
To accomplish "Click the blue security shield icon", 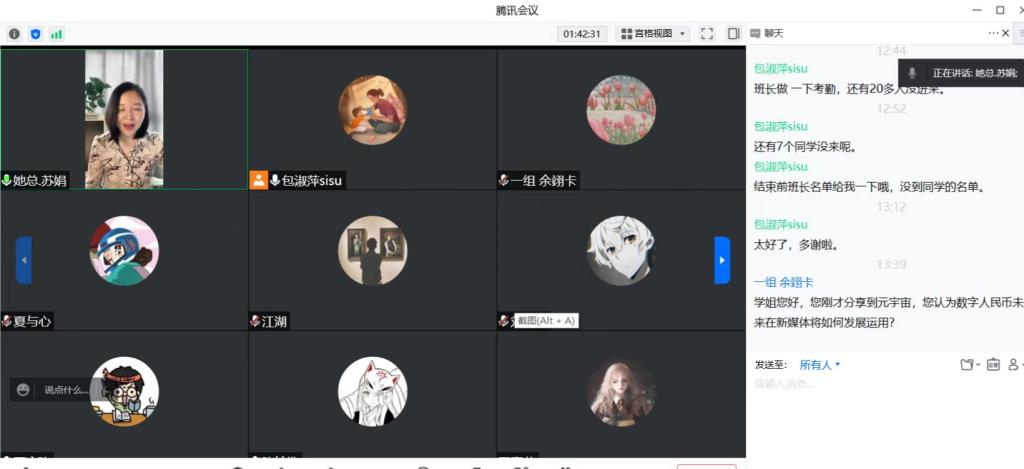I will coord(35,34).
